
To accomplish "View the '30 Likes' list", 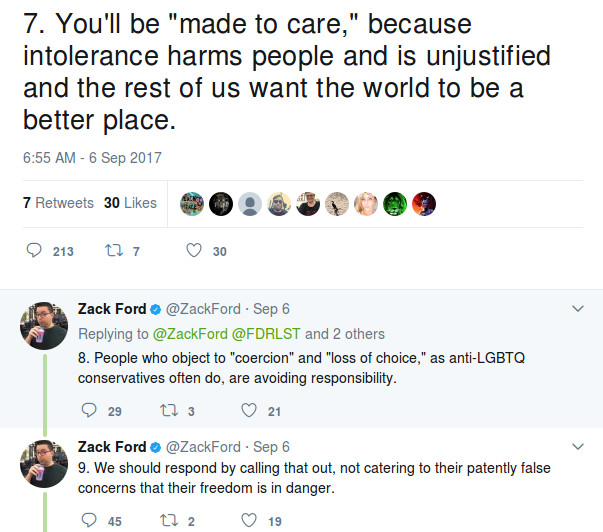I will 130,203.
